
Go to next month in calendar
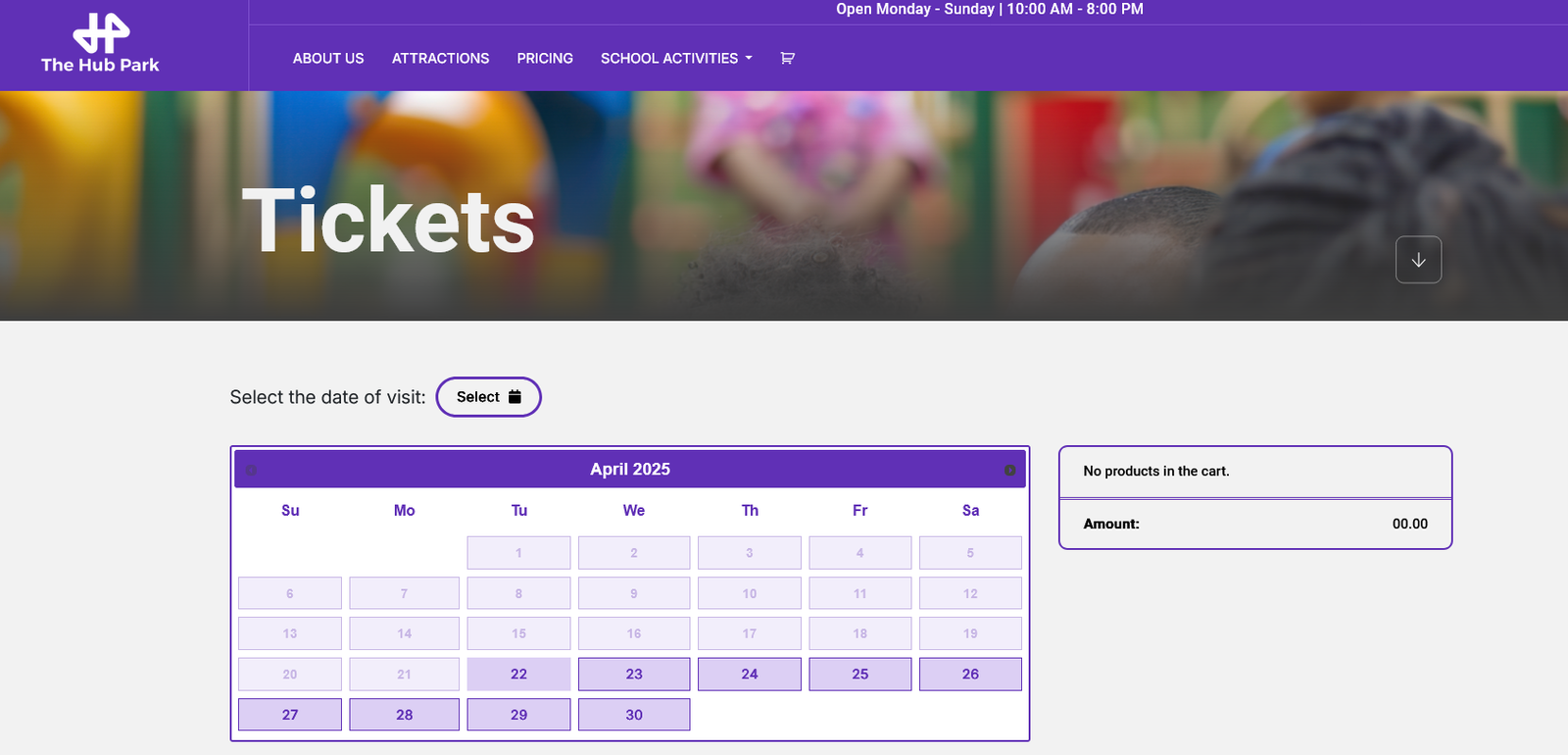(1010, 471)
